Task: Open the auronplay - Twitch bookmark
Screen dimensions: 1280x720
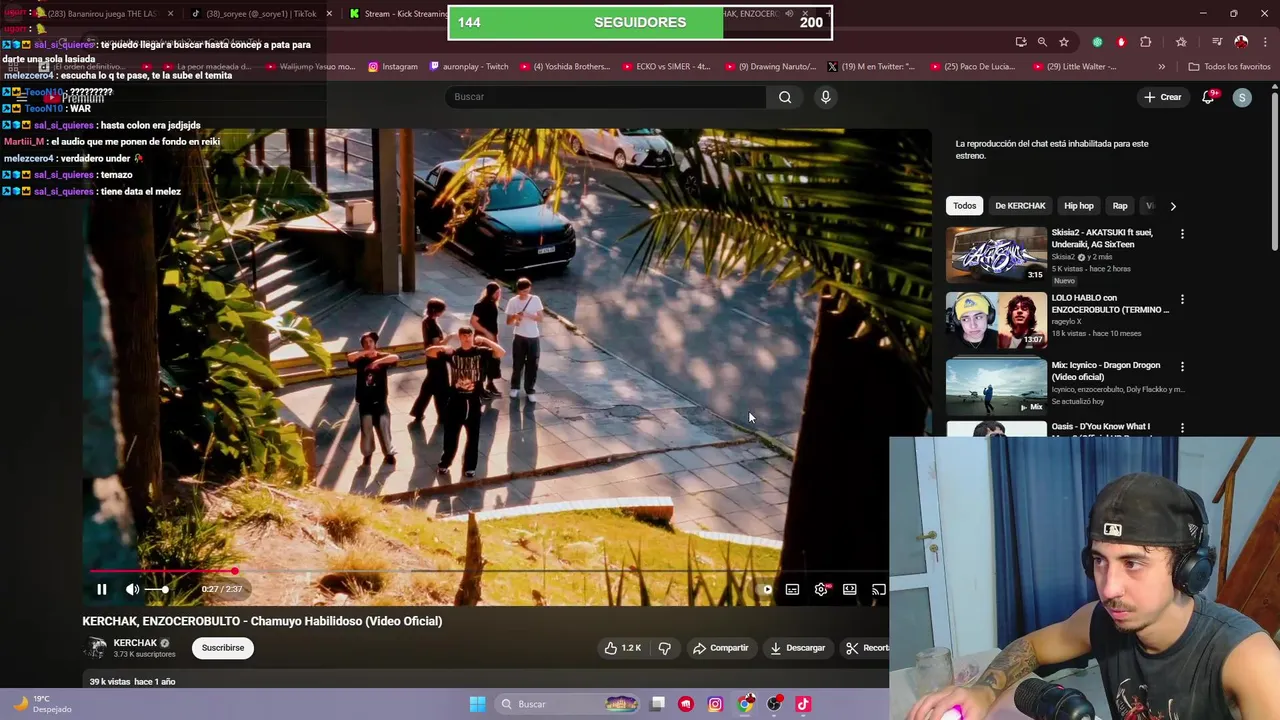Action: click(x=469, y=67)
